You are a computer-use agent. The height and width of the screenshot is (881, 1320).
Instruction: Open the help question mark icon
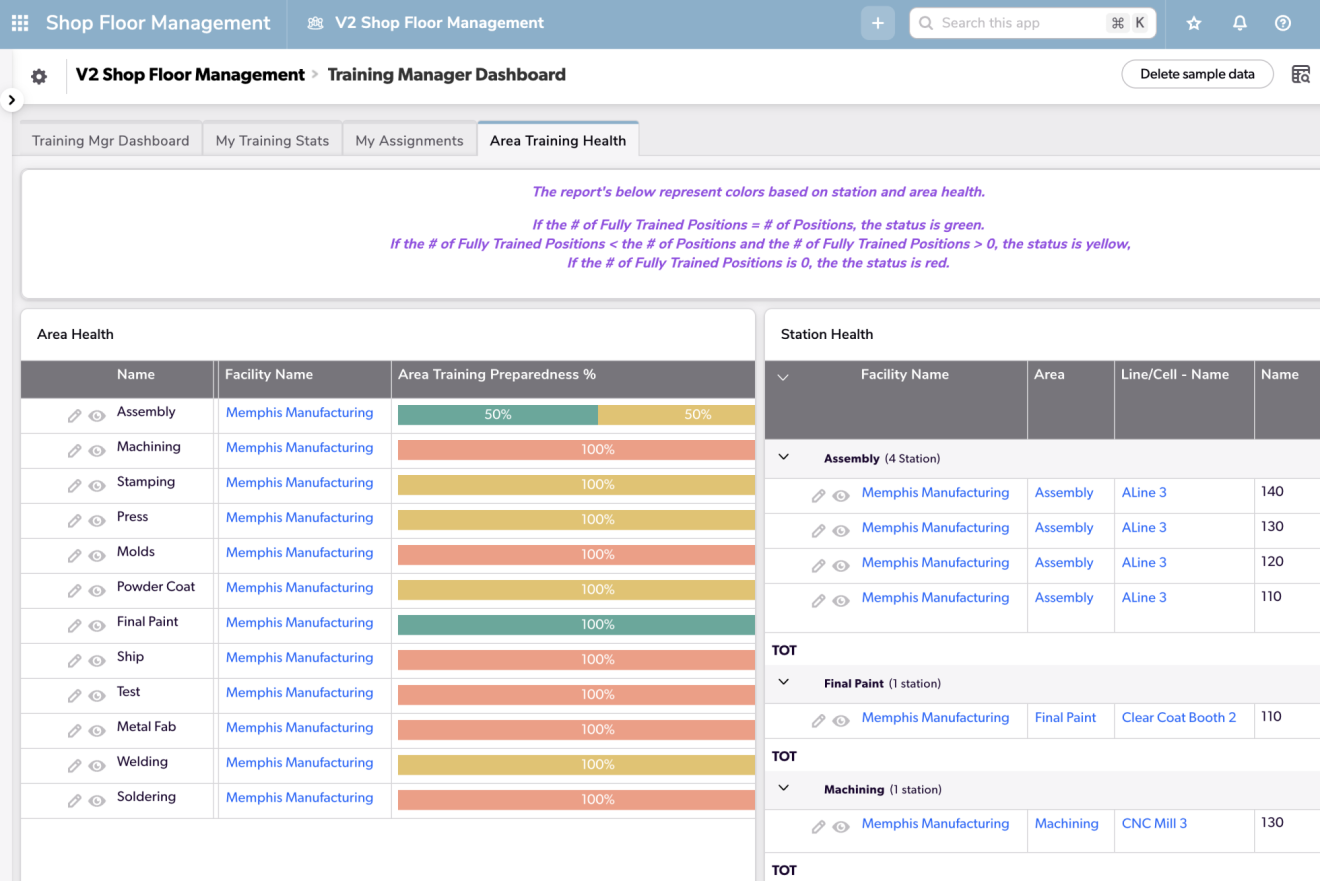[x=1283, y=24]
